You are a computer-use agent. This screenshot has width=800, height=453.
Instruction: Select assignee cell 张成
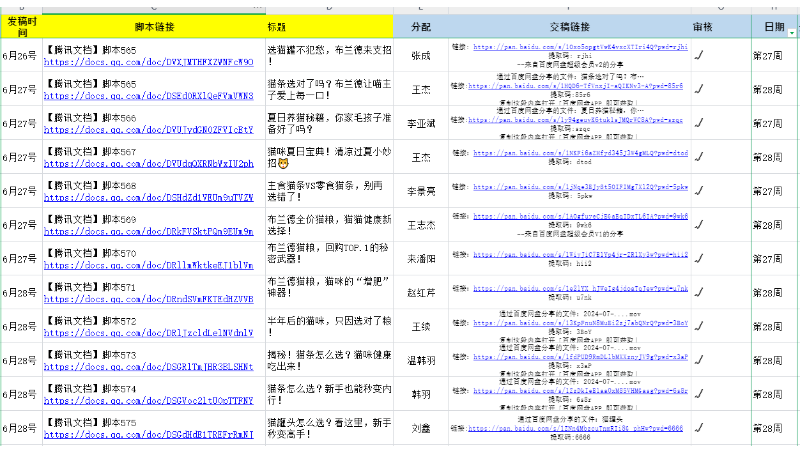pyautogui.click(x=421, y=56)
